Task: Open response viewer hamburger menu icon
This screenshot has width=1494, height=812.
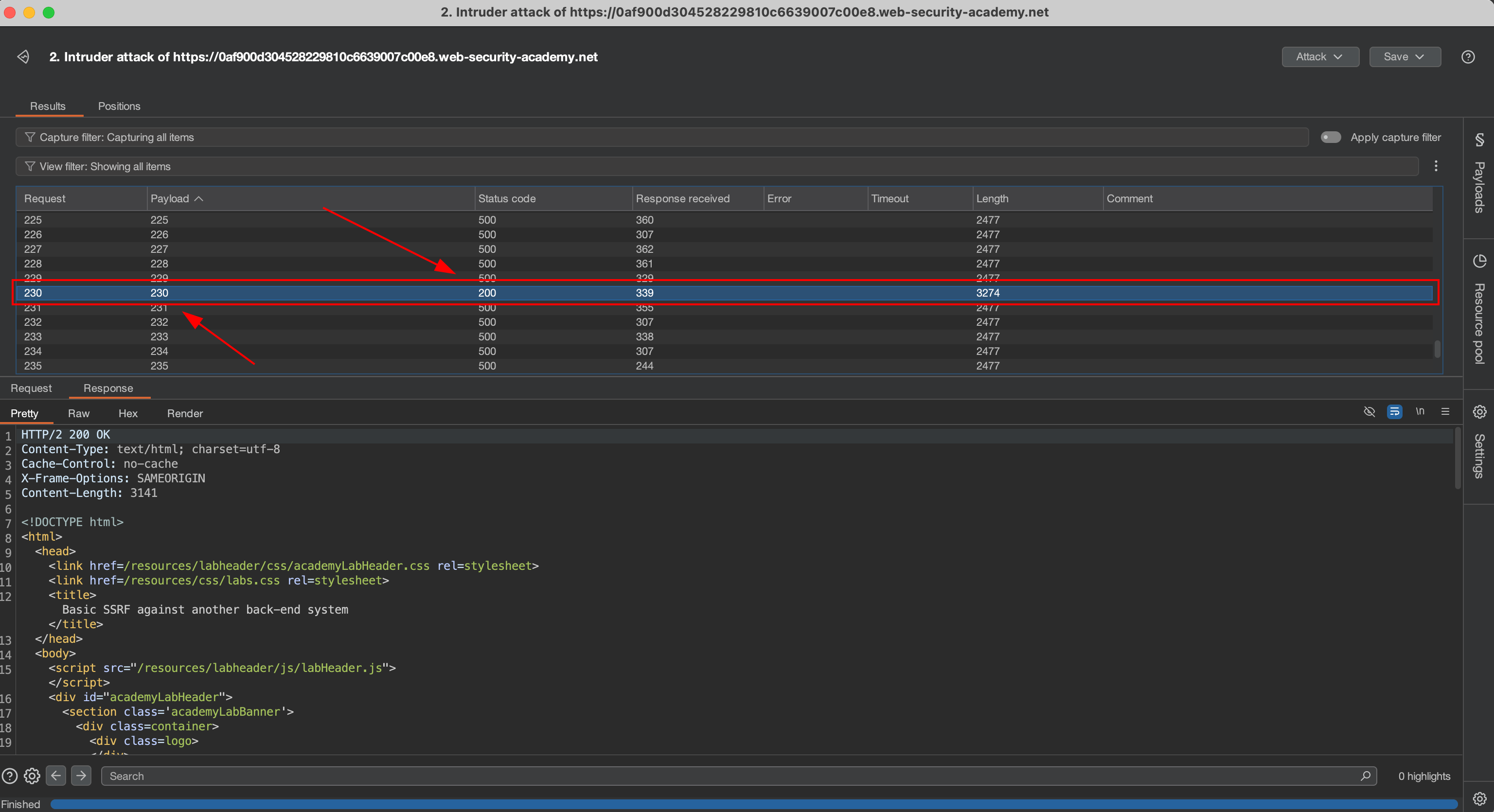Action: (1445, 412)
